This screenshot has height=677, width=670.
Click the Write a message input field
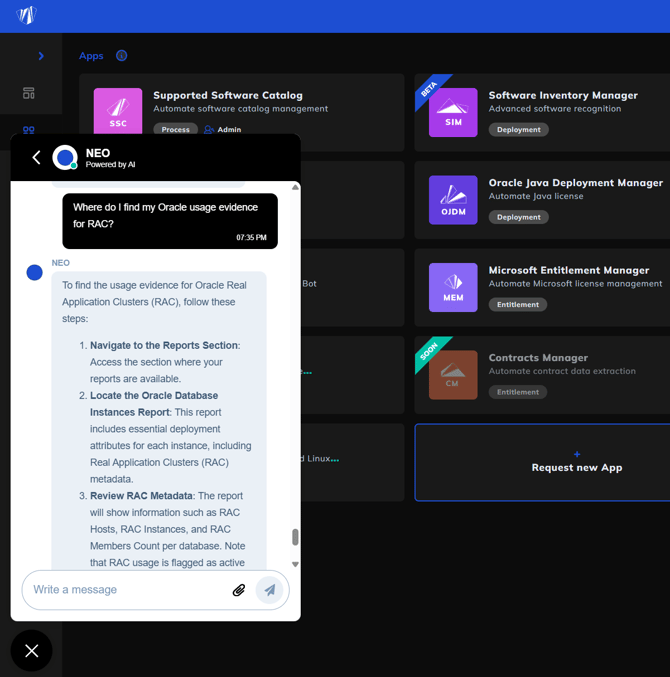(x=130, y=590)
